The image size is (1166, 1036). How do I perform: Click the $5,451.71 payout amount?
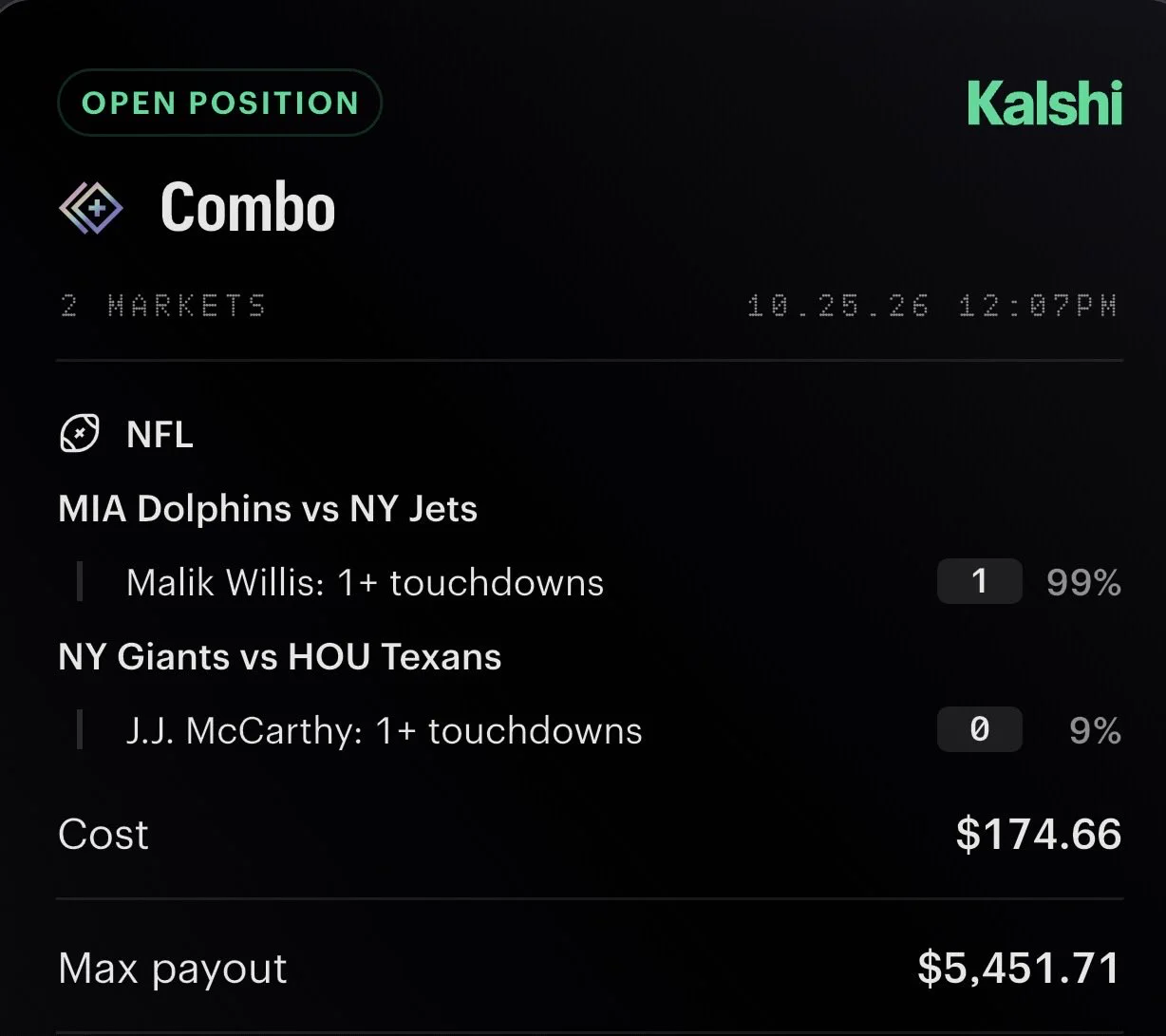[1019, 969]
